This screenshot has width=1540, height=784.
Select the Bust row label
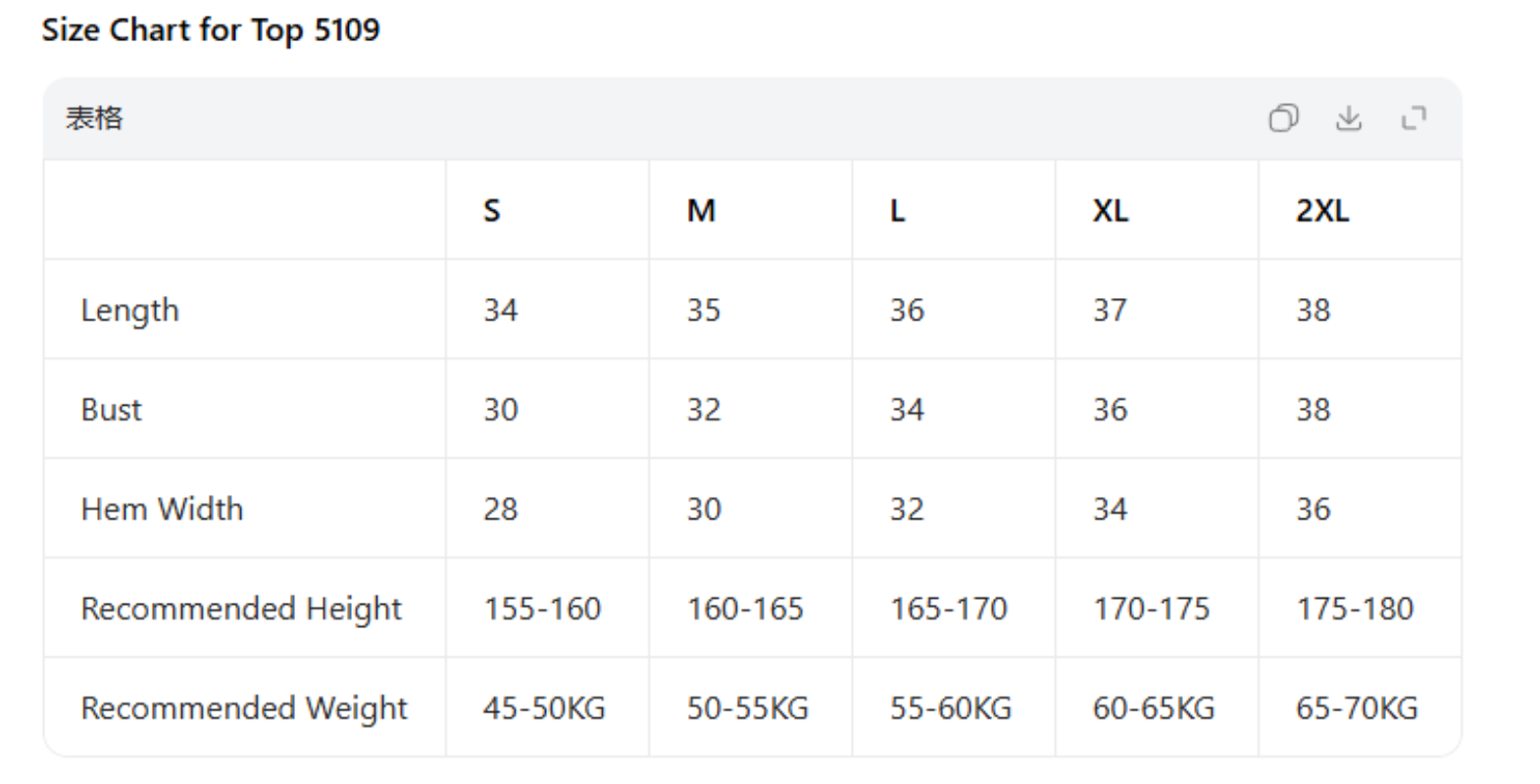point(111,410)
